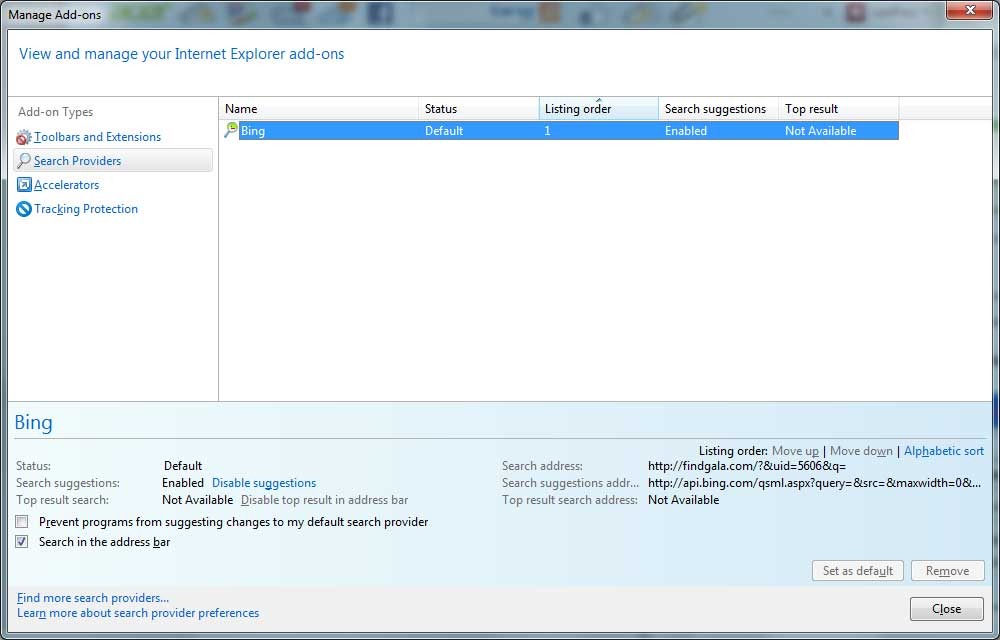The image size is (1000, 640).
Task: Click the Set as default button
Action: 858,571
